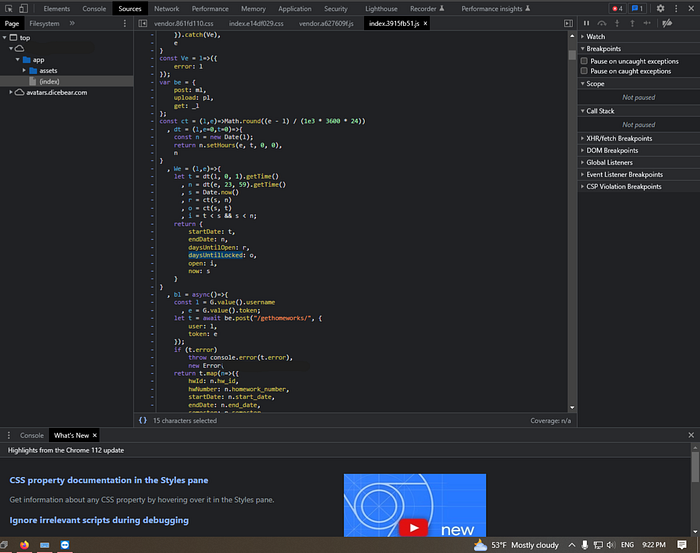Screen dimensions: 700x553
Task: Open the DevTools three-dot customize menu
Action: [x=676, y=8]
